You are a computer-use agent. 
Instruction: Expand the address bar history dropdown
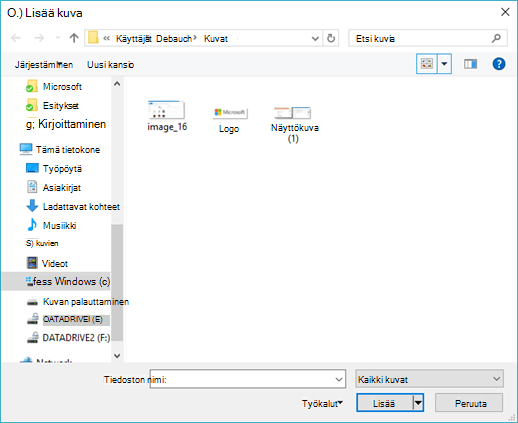tap(315, 39)
